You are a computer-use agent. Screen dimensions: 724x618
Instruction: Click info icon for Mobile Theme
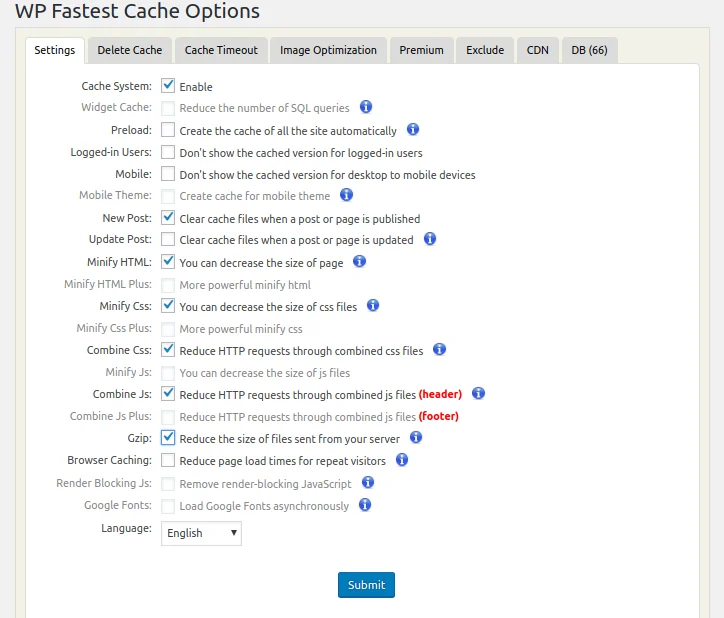click(346, 195)
